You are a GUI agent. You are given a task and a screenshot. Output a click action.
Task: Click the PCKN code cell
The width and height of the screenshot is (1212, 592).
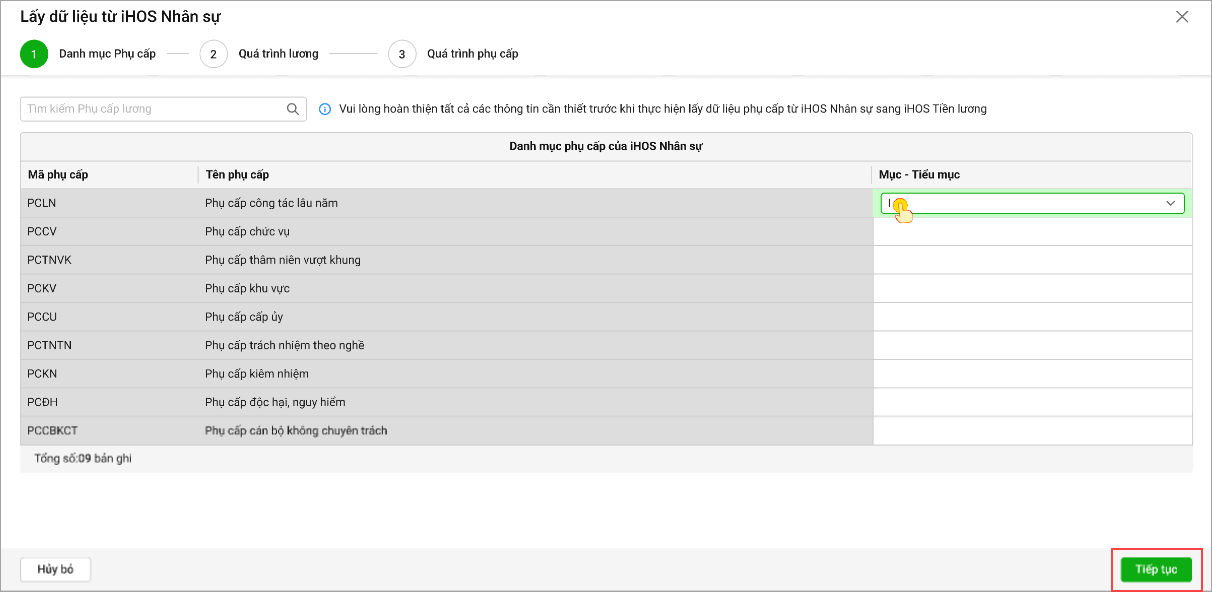click(x=109, y=374)
